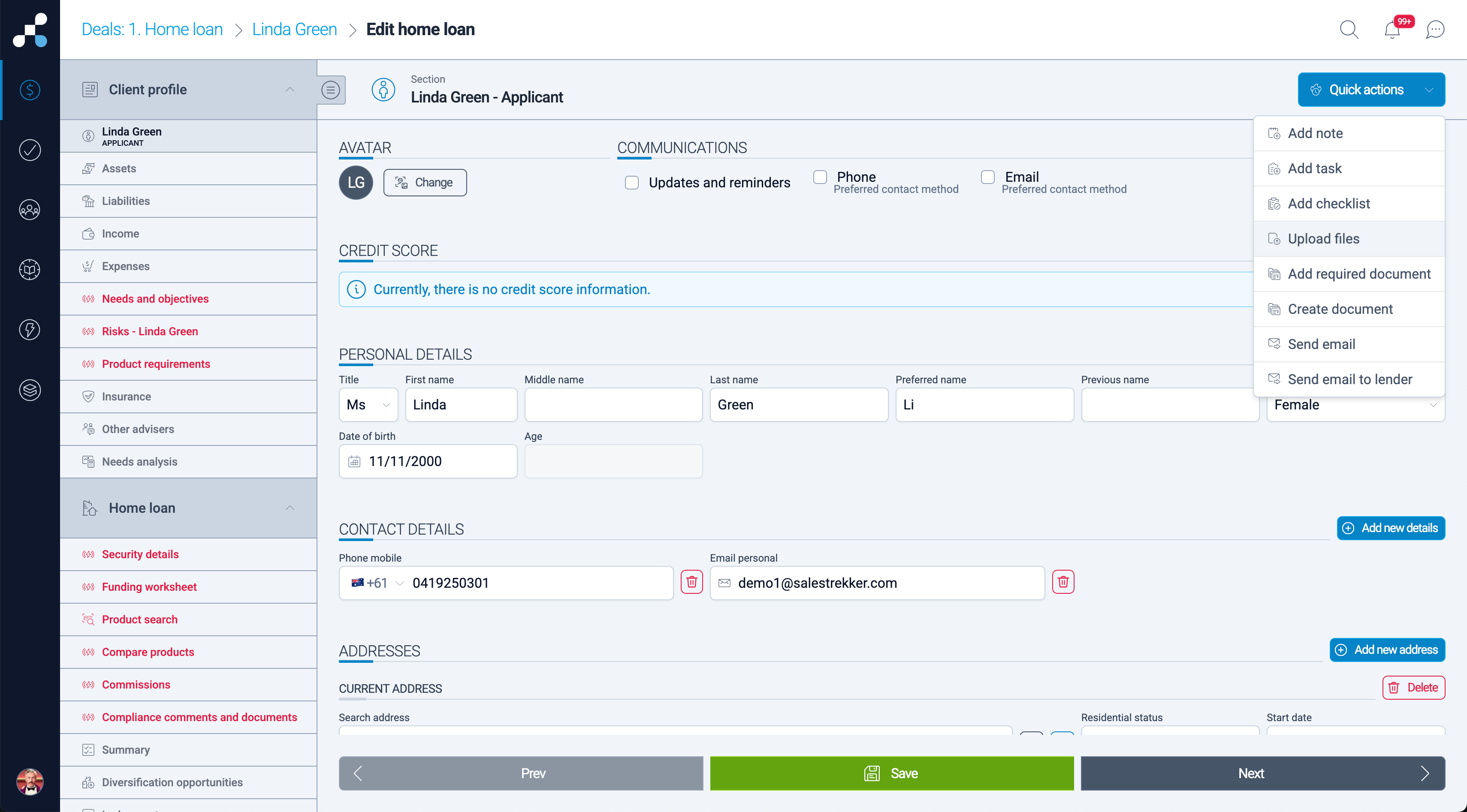This screenshot has height=812, width=1467.
Task: Click the Deals dollar sidebar icon
Action: click(x=30, y=90)
